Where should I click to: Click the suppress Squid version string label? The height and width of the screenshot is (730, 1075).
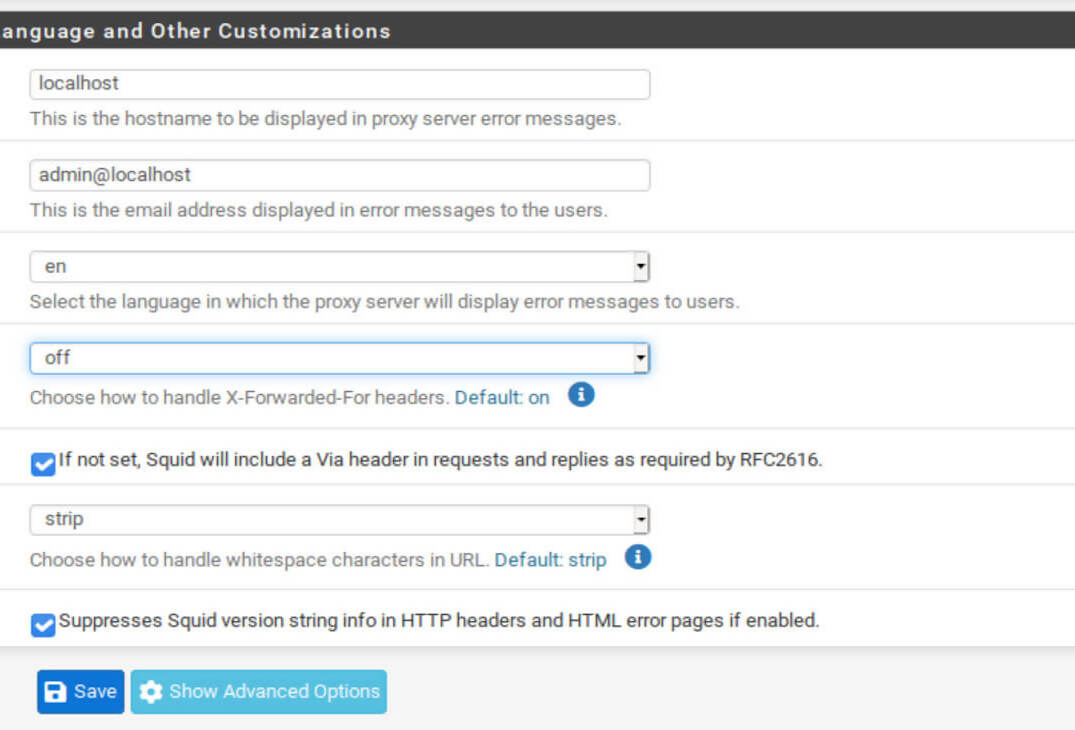coord(438,621)
